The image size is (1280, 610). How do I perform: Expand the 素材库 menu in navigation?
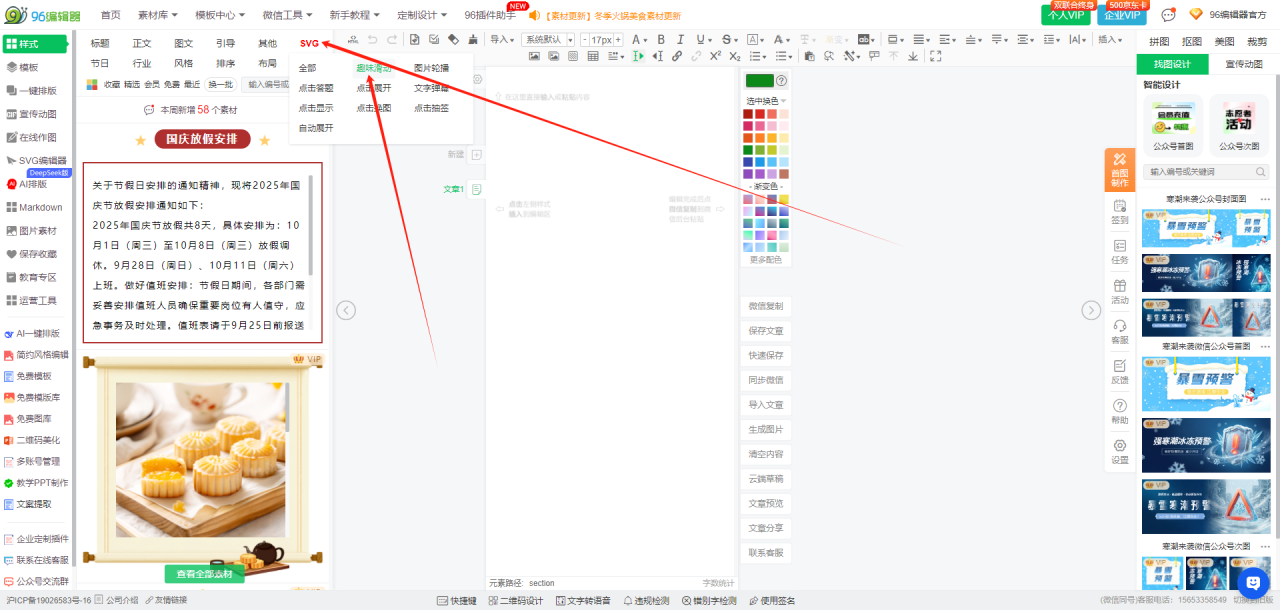tap(158, 15)
